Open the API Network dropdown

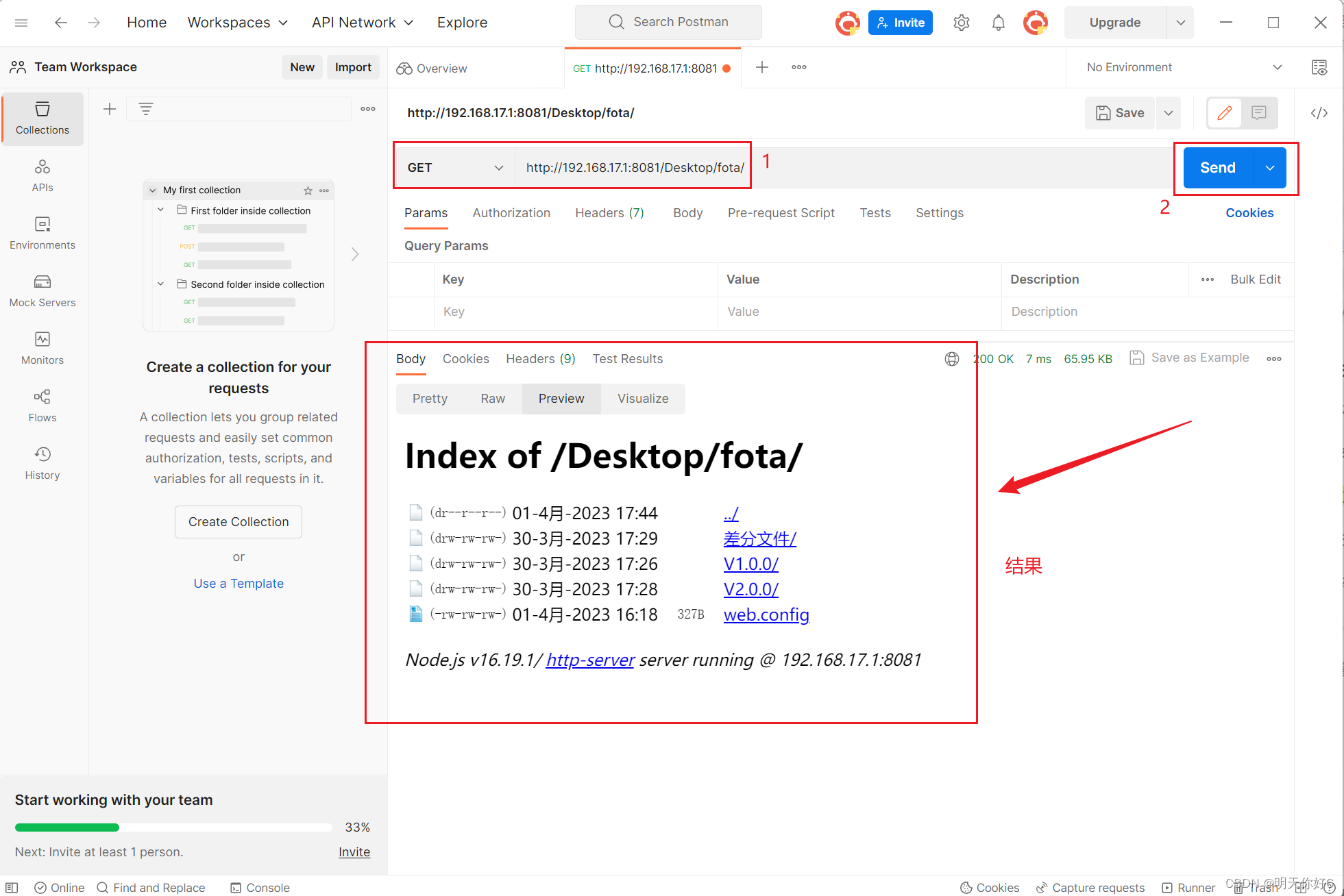tap(363, 23)
